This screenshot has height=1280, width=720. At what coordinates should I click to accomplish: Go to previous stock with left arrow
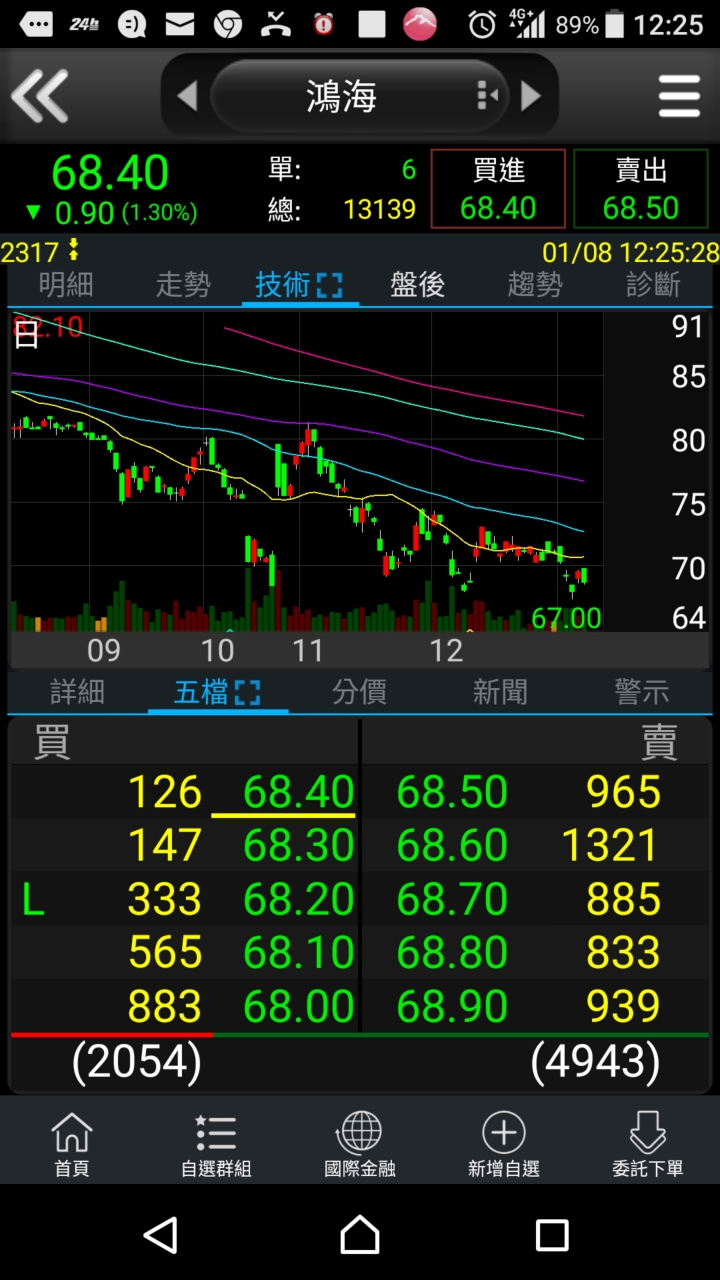(187, 96)
